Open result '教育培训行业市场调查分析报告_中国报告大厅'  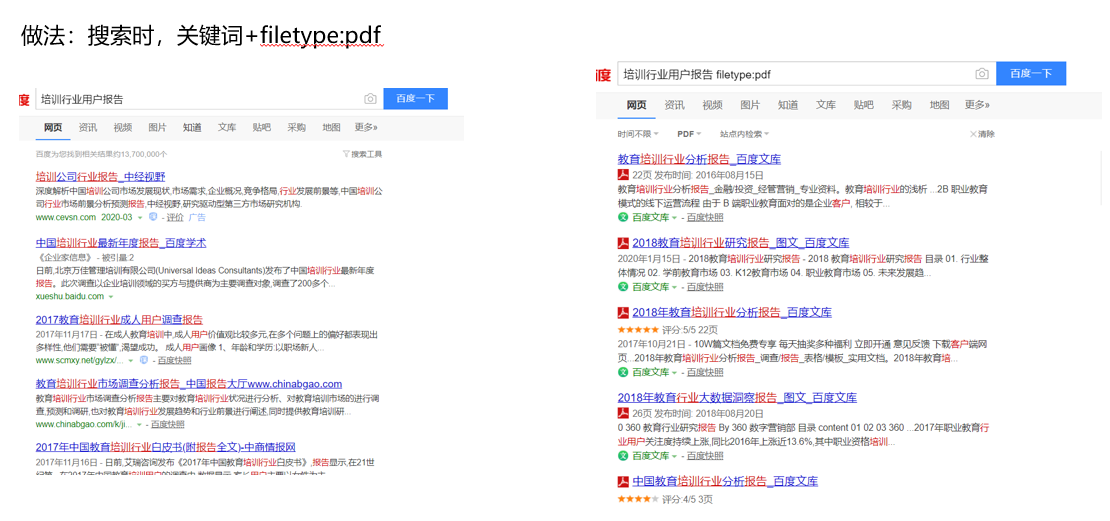tap(189, 384)
